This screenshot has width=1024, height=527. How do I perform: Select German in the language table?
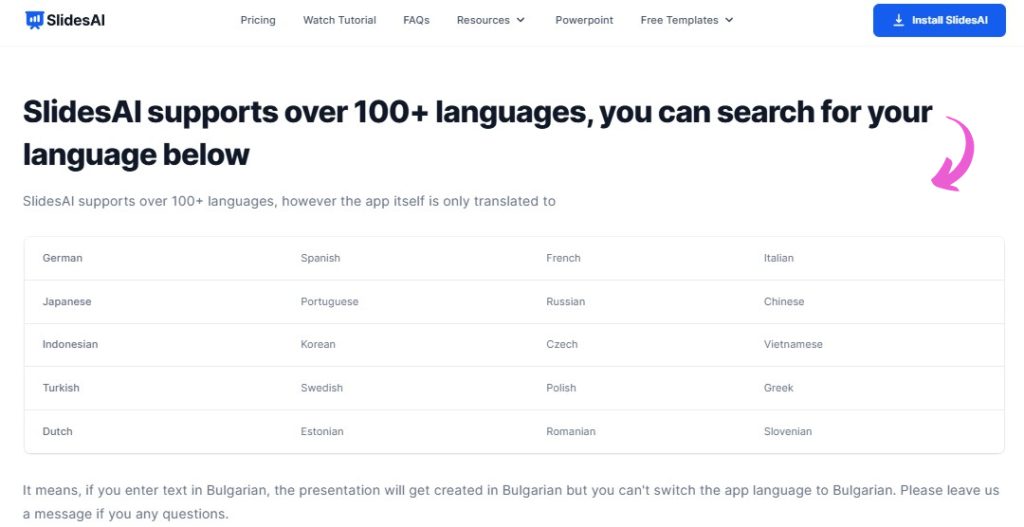pos(62,258)
